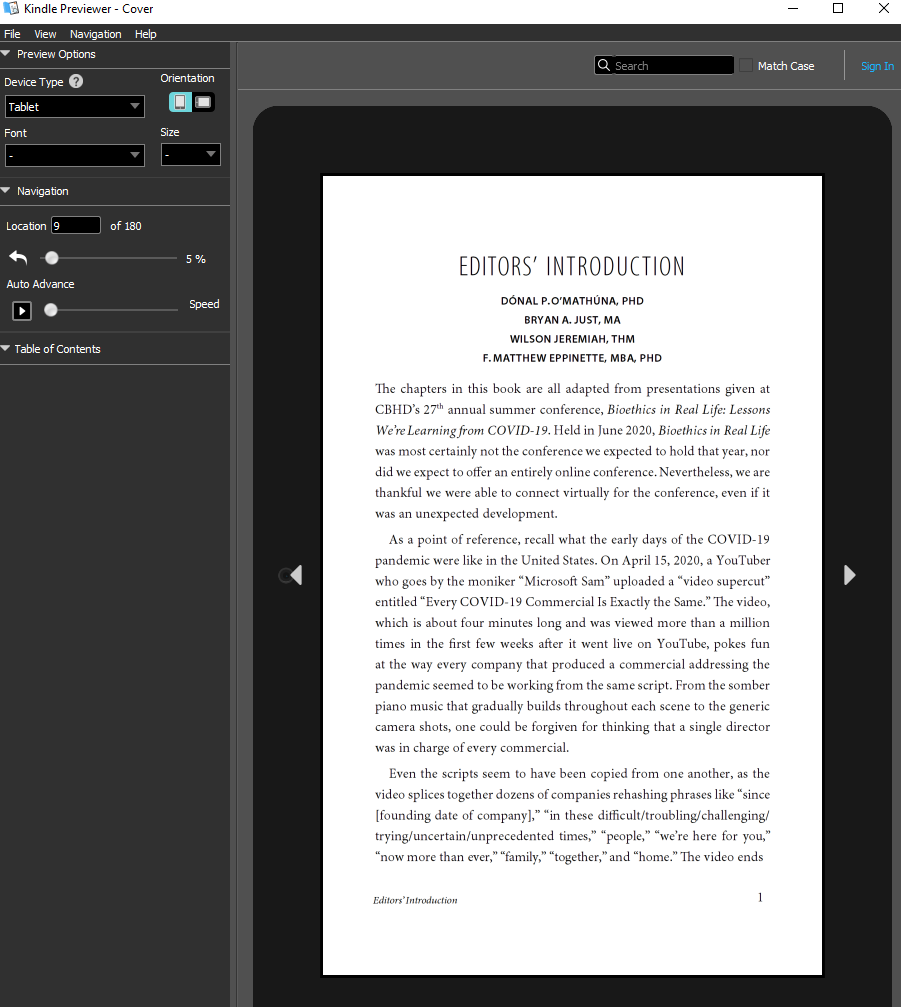901x1007 pixels.
Task: Collapse the Preview Options section
Action: 6,54
